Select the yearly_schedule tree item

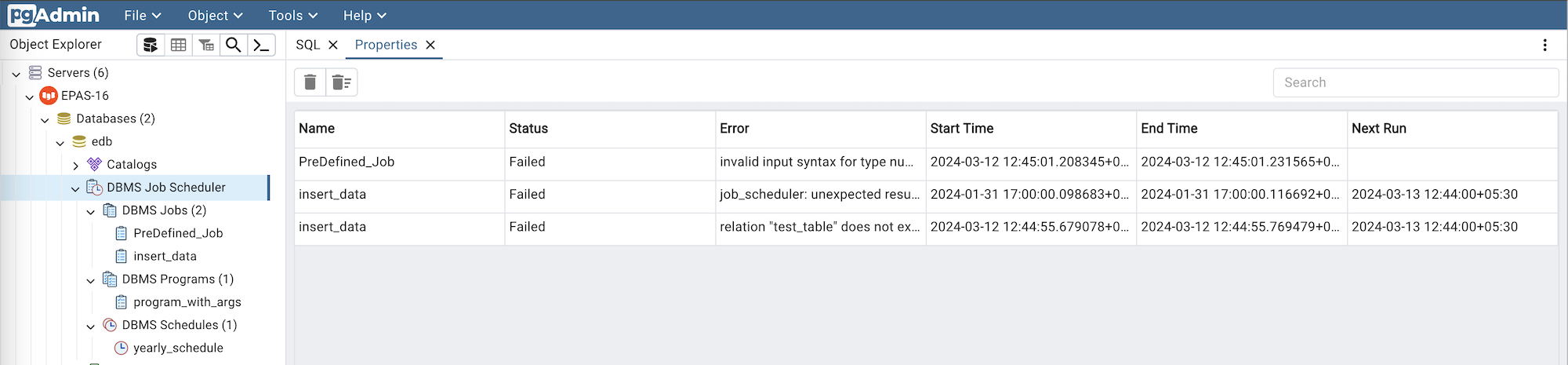click(x=178, y=348)
